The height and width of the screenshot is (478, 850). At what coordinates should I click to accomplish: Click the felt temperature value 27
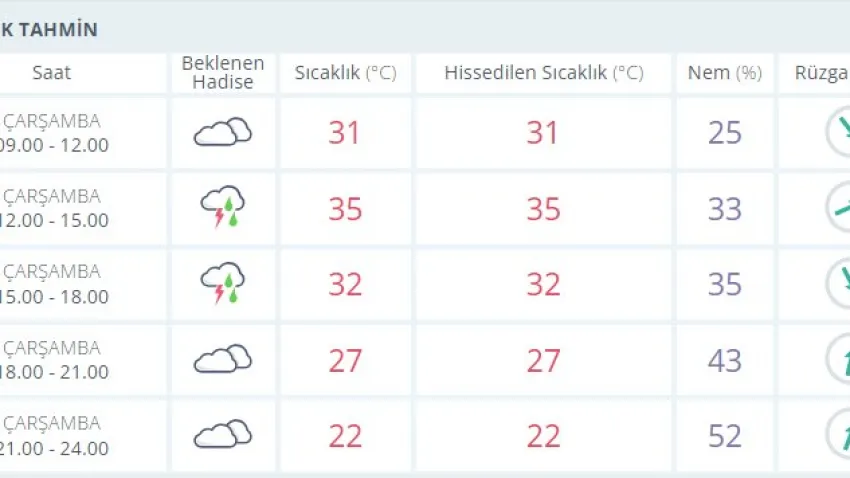coord(543,360)
